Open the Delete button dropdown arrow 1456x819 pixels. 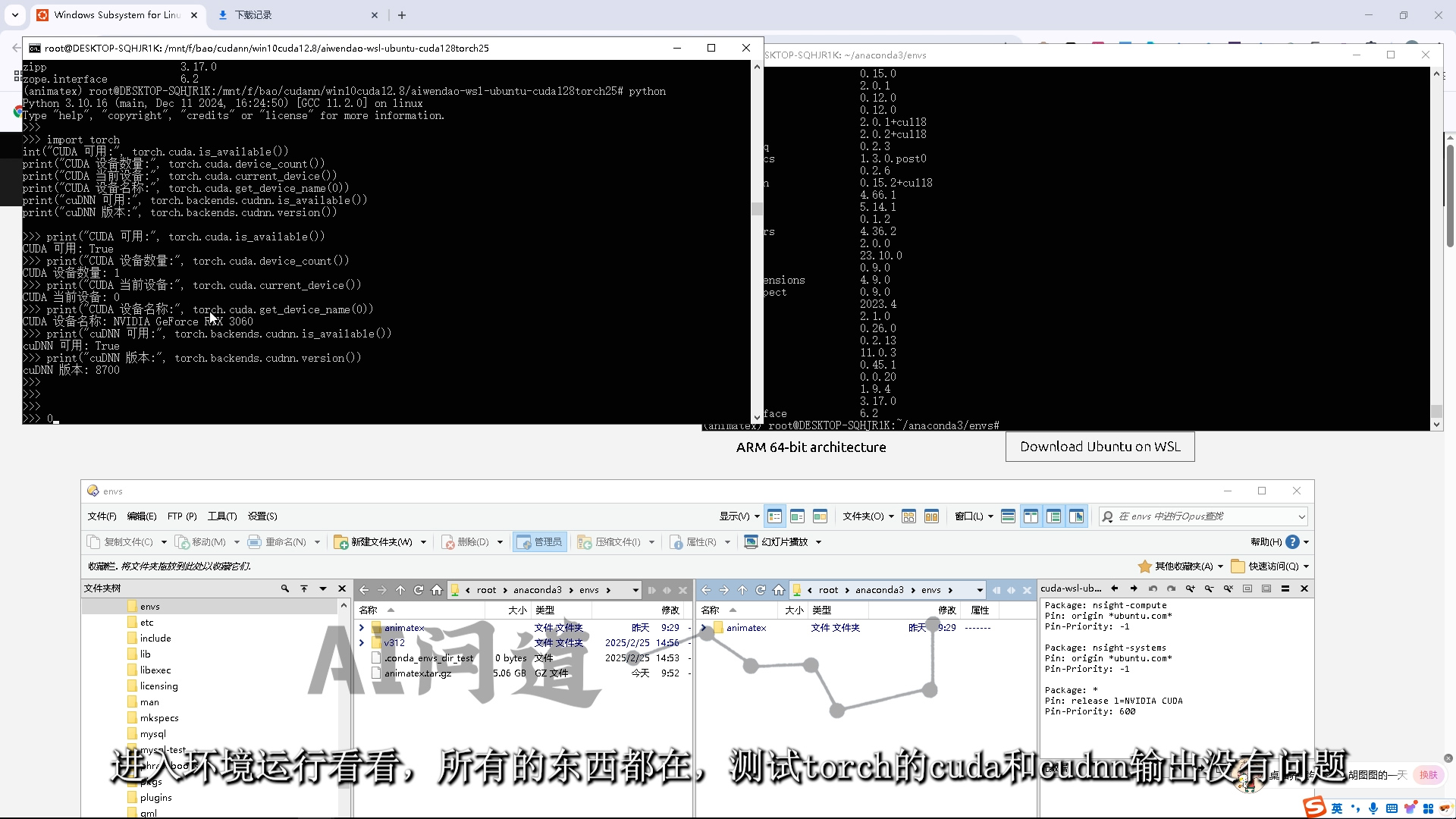click(x=500, y=541)
